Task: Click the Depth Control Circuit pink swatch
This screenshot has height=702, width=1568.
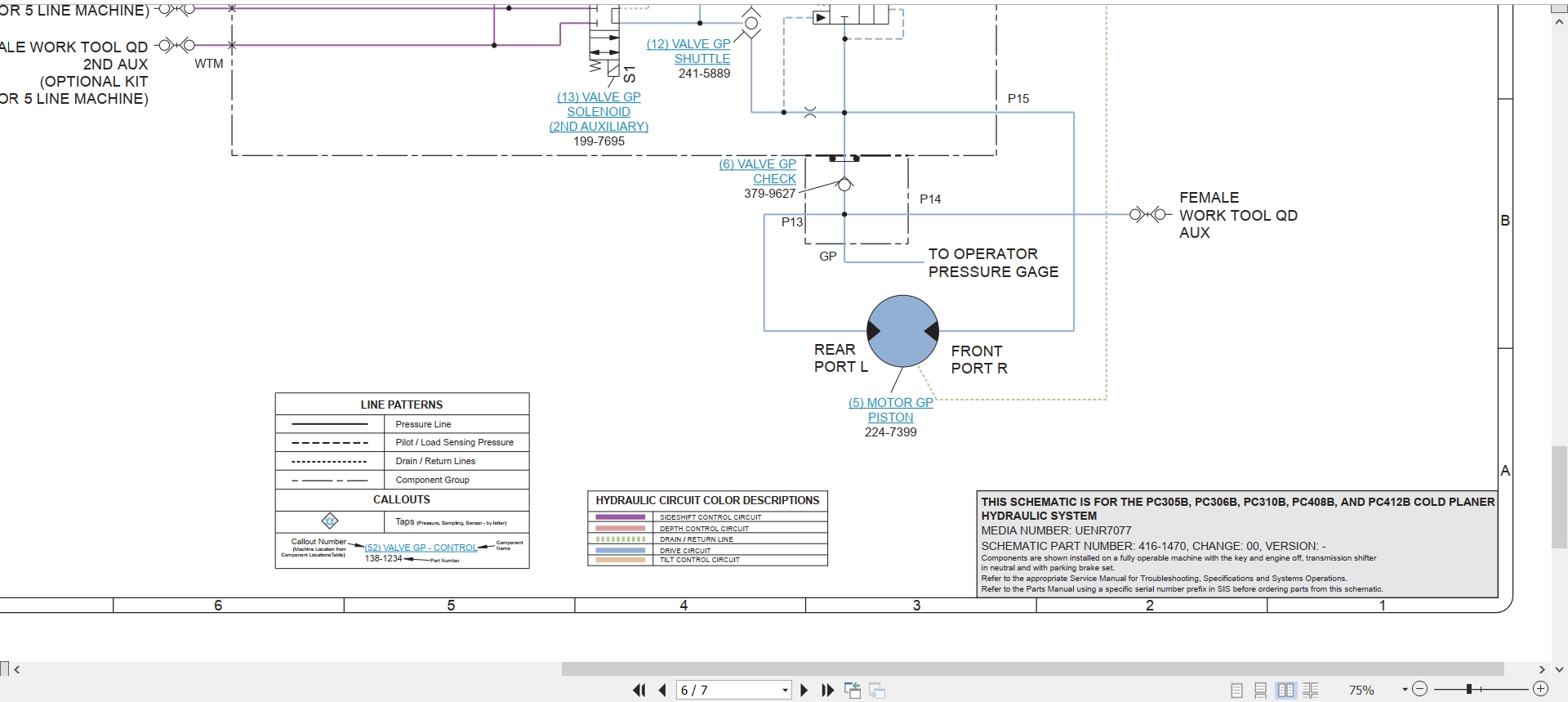Action: [621, 528]
